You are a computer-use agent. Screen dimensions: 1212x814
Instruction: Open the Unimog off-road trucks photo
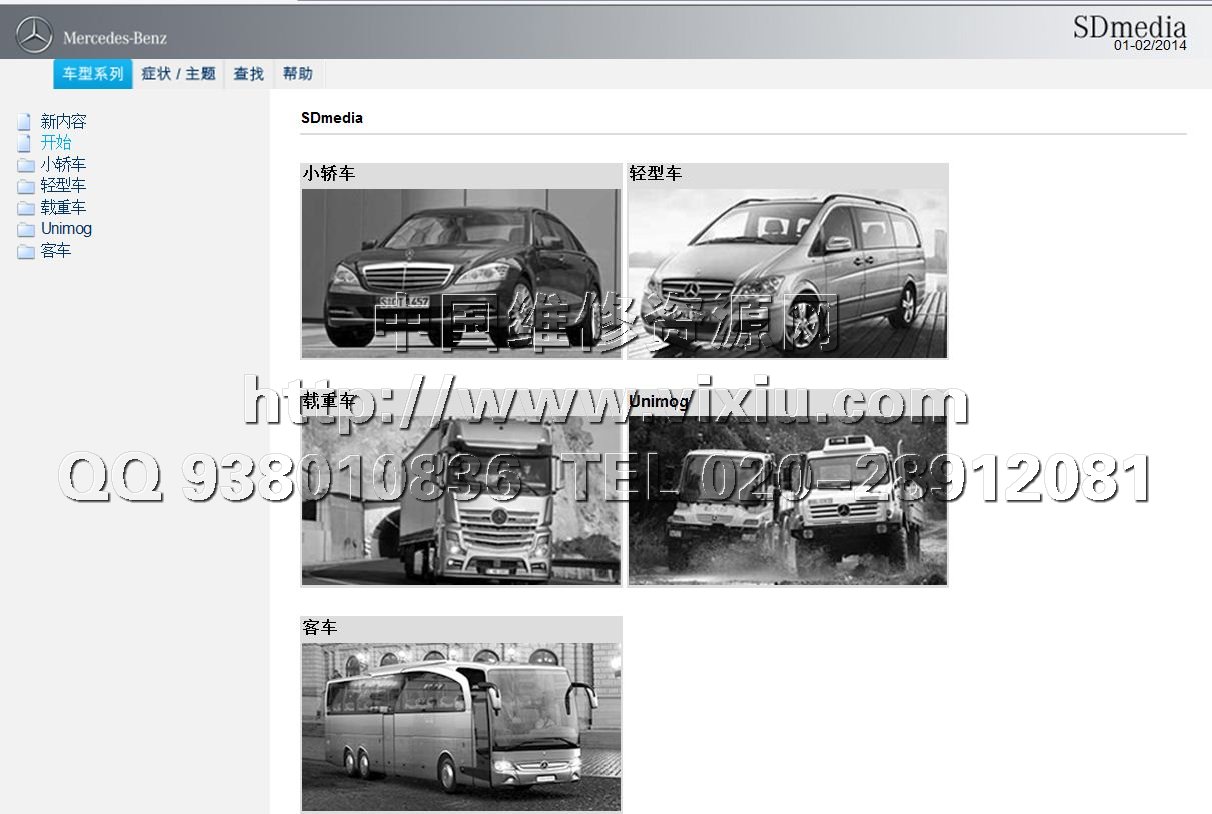pos(787,499)
